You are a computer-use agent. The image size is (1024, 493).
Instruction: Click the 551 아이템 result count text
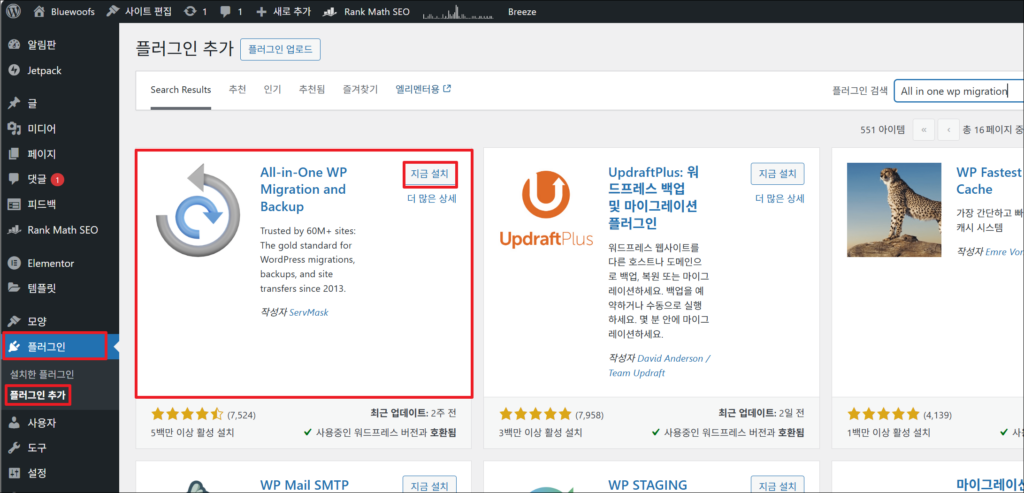pyautogui.click(x=883, y=130)
